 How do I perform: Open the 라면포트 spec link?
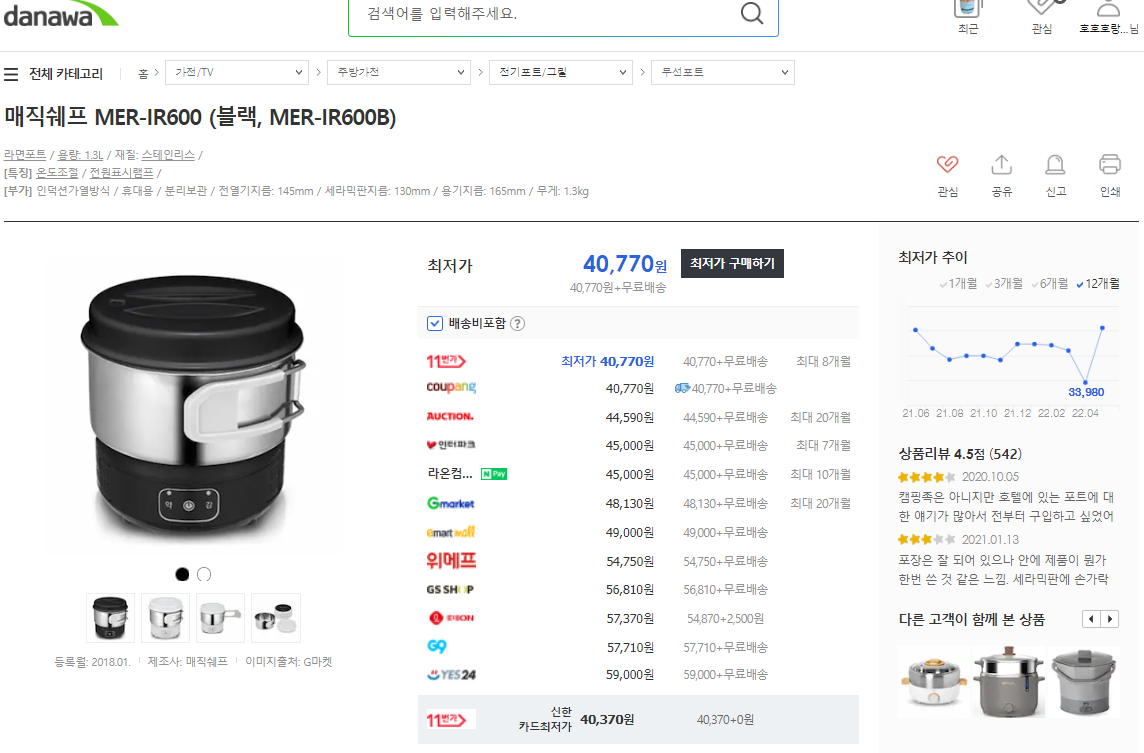(x=25, y=155)
